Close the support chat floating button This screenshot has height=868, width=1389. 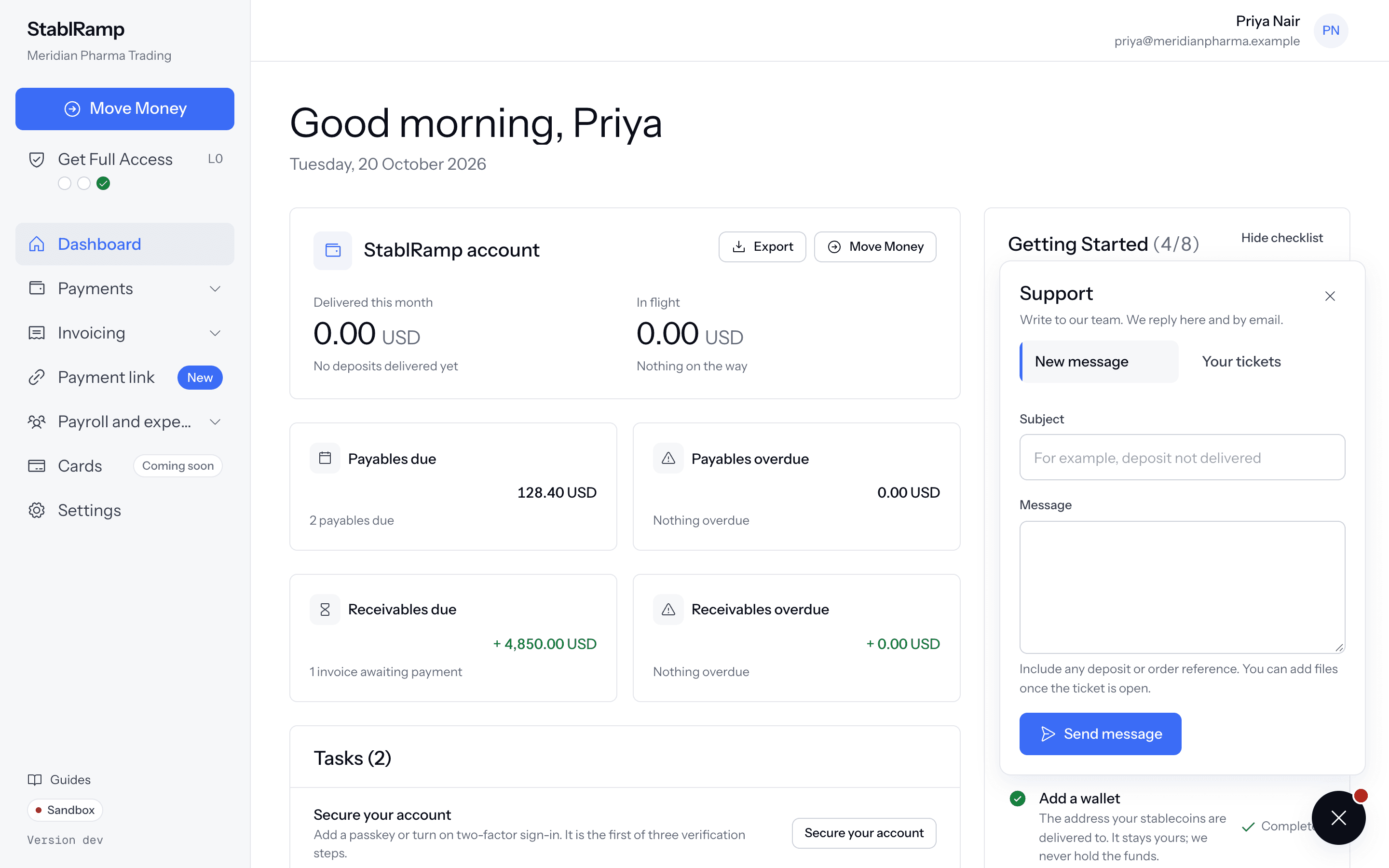click(1338, 817)
